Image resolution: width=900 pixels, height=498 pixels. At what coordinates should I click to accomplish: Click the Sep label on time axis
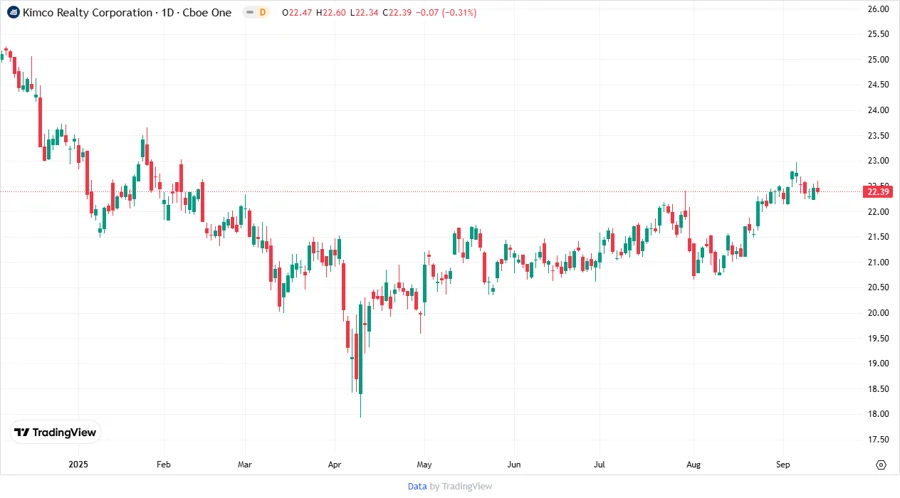(x=783, y=464)
